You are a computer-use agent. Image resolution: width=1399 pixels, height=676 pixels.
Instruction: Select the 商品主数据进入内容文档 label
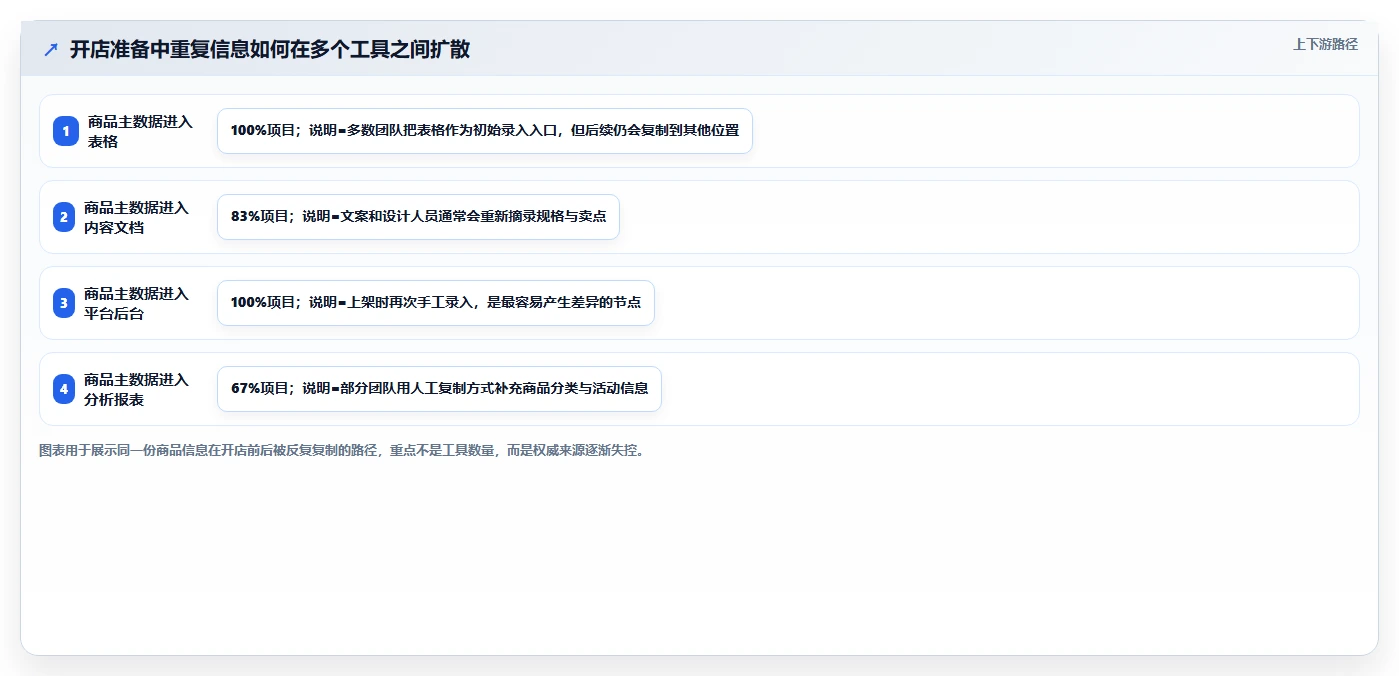point(136,217)
